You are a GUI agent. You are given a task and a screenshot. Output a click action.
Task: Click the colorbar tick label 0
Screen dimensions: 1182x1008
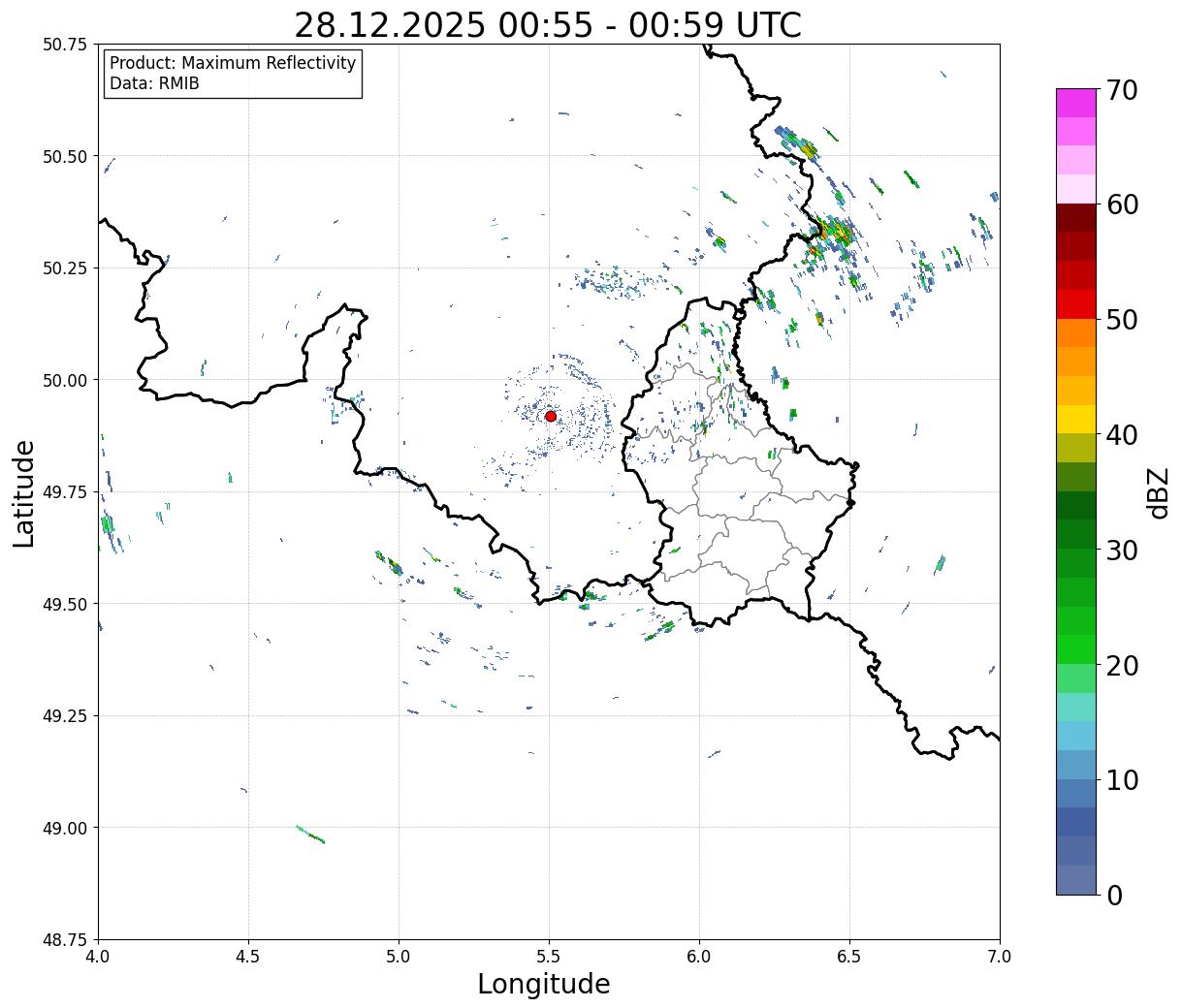pyautogui.click(x=1114, y=896)
